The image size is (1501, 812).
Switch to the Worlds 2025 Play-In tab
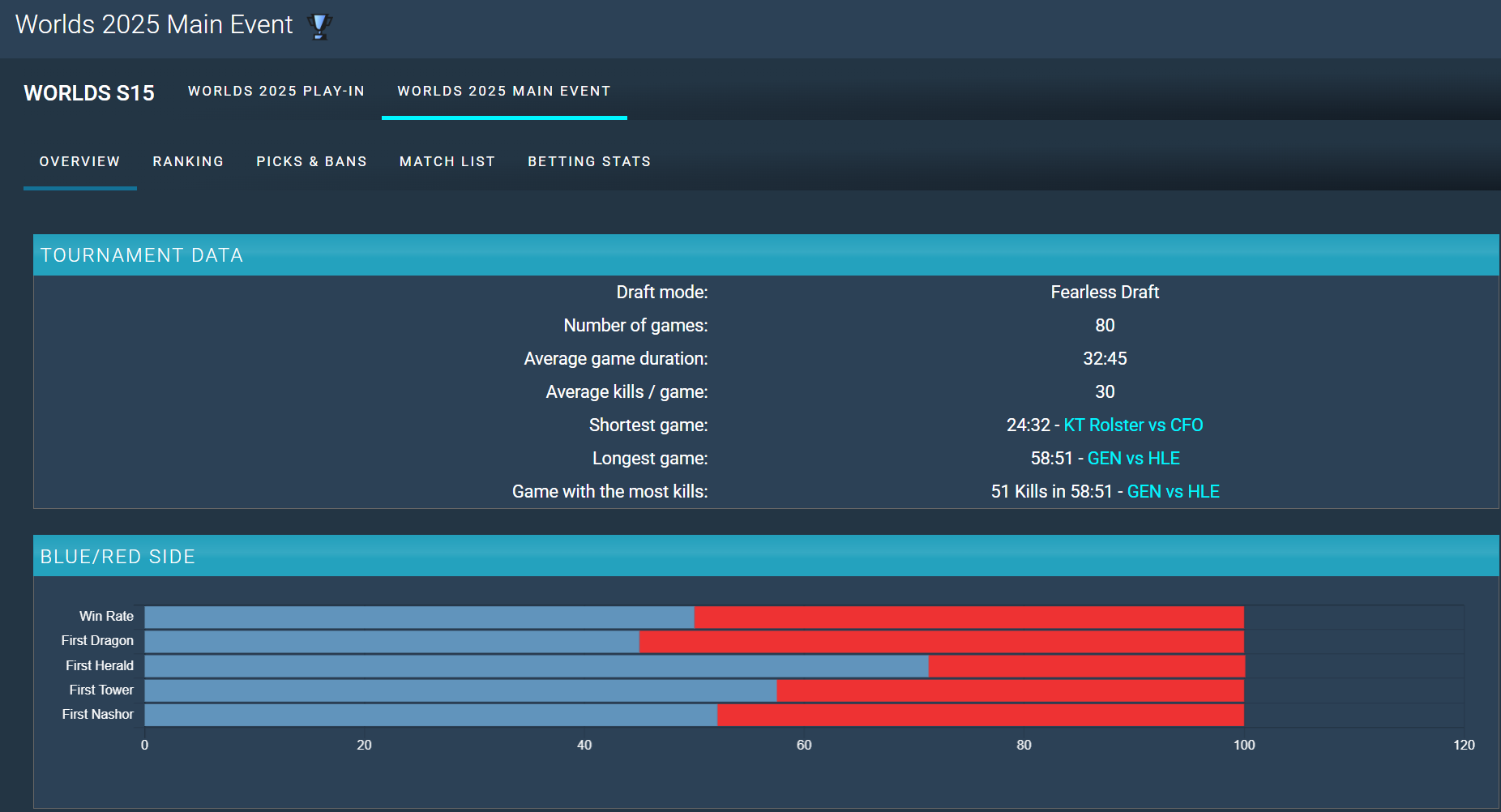tap(276, 92)
